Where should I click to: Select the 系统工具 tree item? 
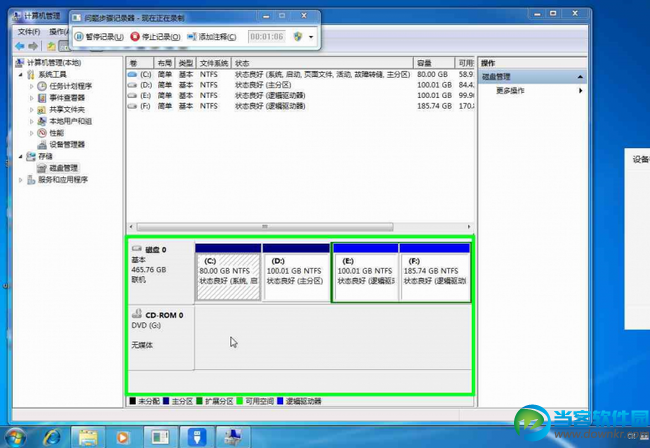52,75
